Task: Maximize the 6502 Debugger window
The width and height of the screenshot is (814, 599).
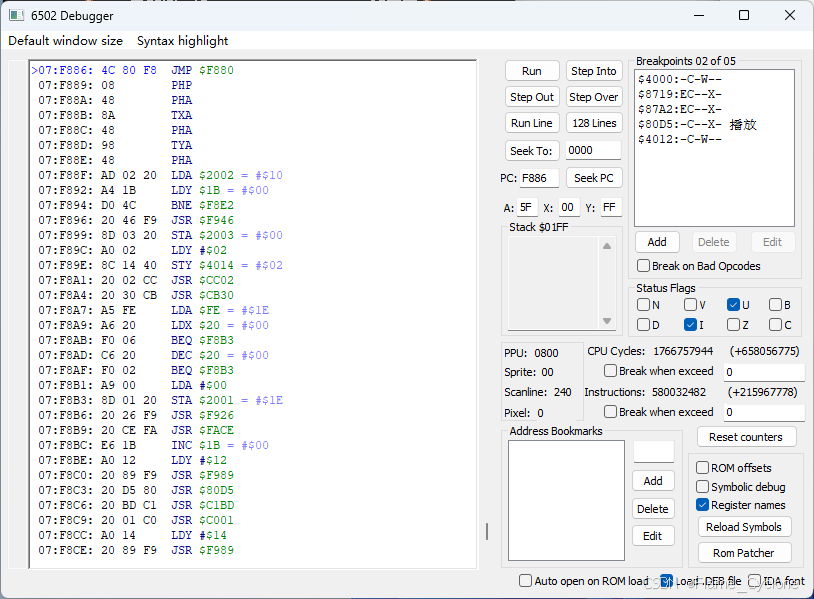Action: point(744,15)
